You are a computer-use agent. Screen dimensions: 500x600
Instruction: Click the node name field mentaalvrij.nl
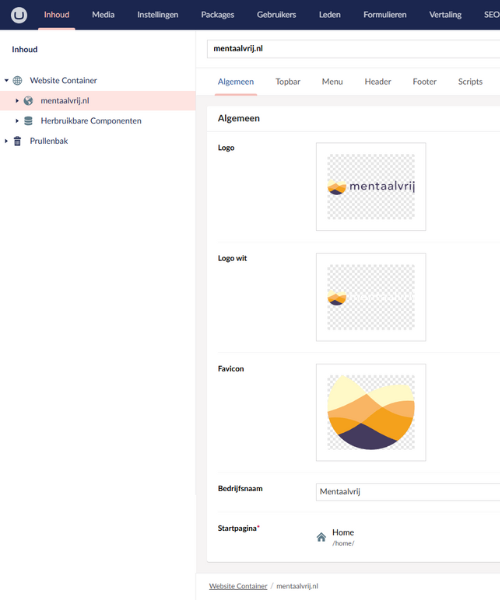click(x=353, y=49)
